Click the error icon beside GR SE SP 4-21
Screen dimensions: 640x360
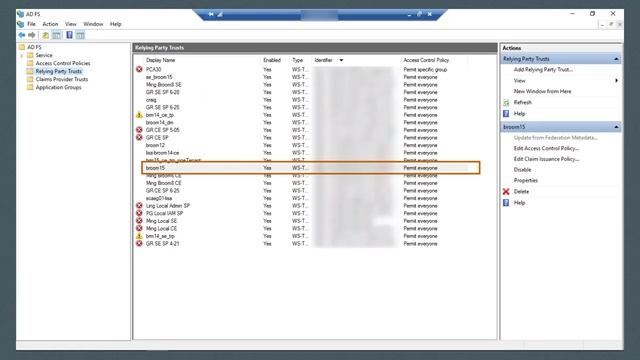(x=139, y=243)
